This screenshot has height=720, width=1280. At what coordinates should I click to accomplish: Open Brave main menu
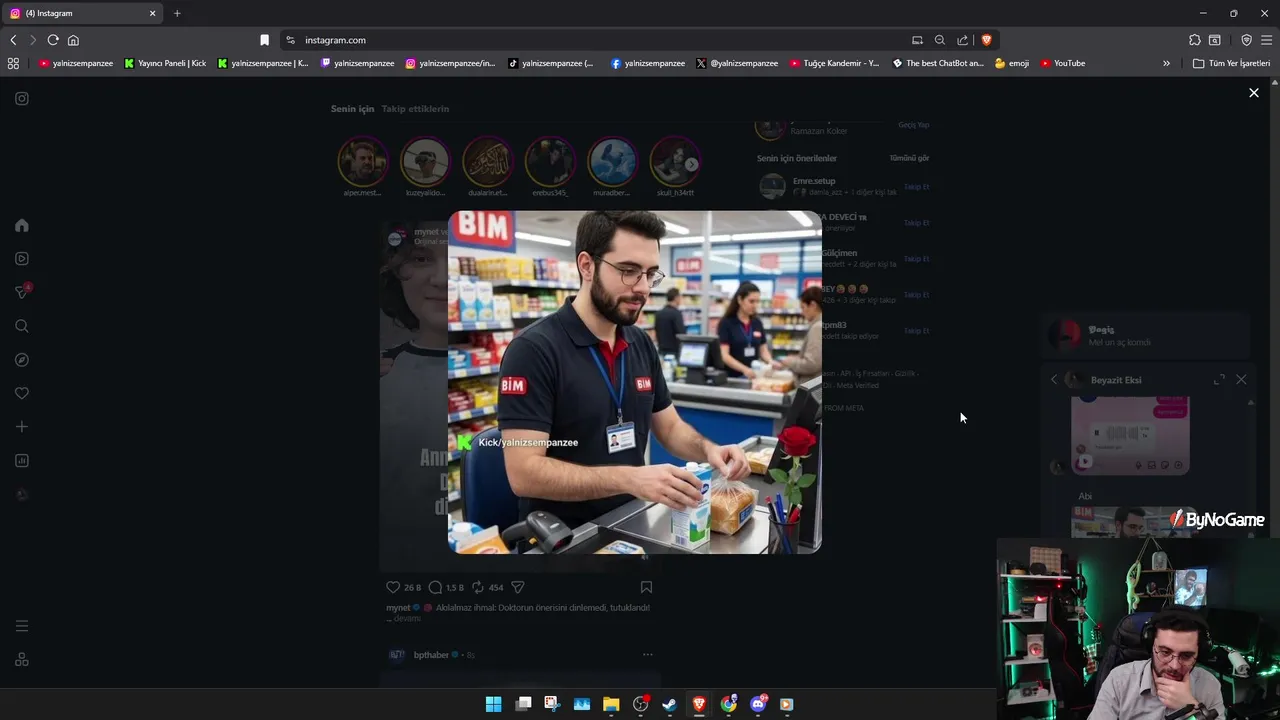(1266, 40)
